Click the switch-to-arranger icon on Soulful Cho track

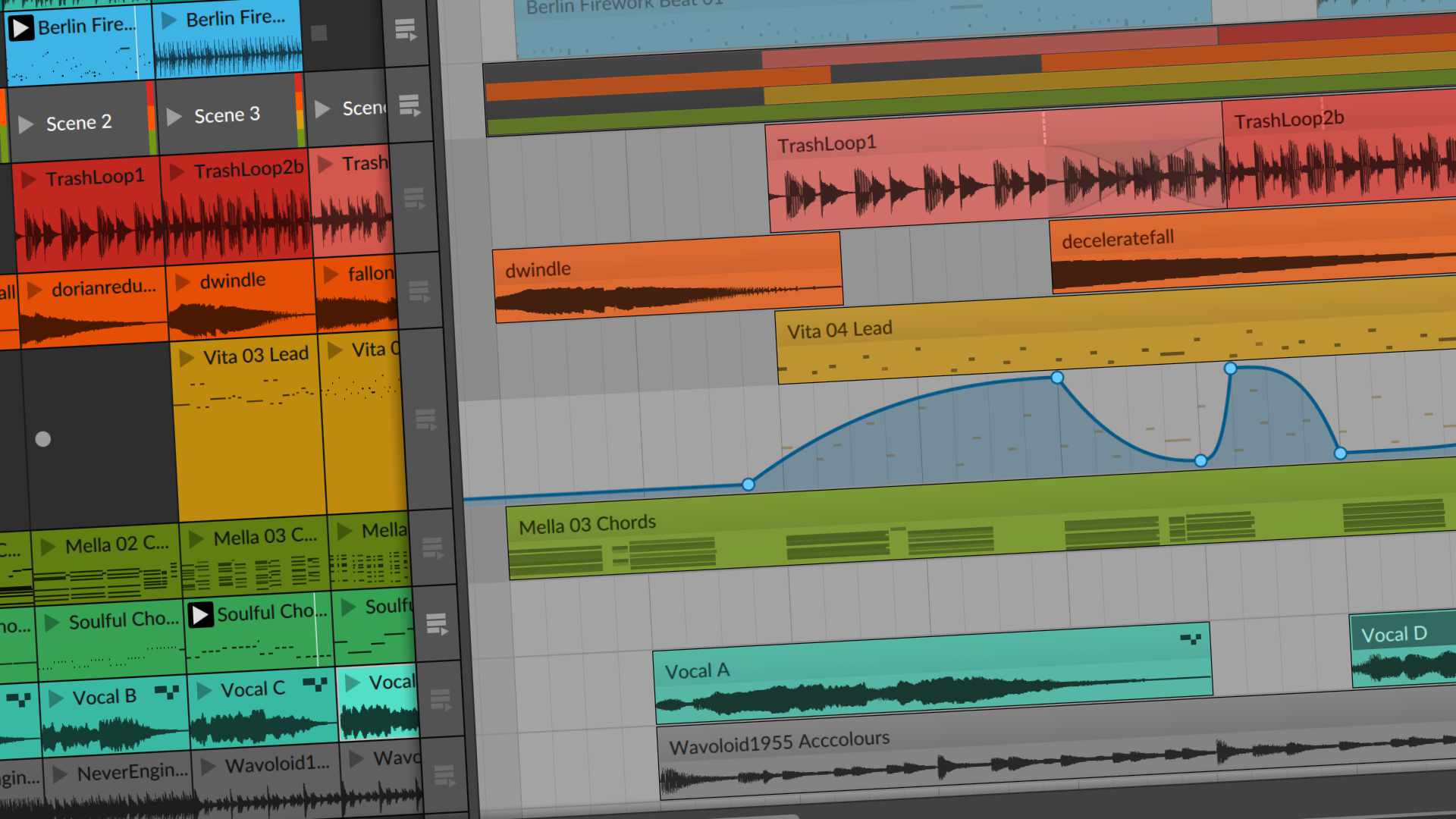[436, 624]
